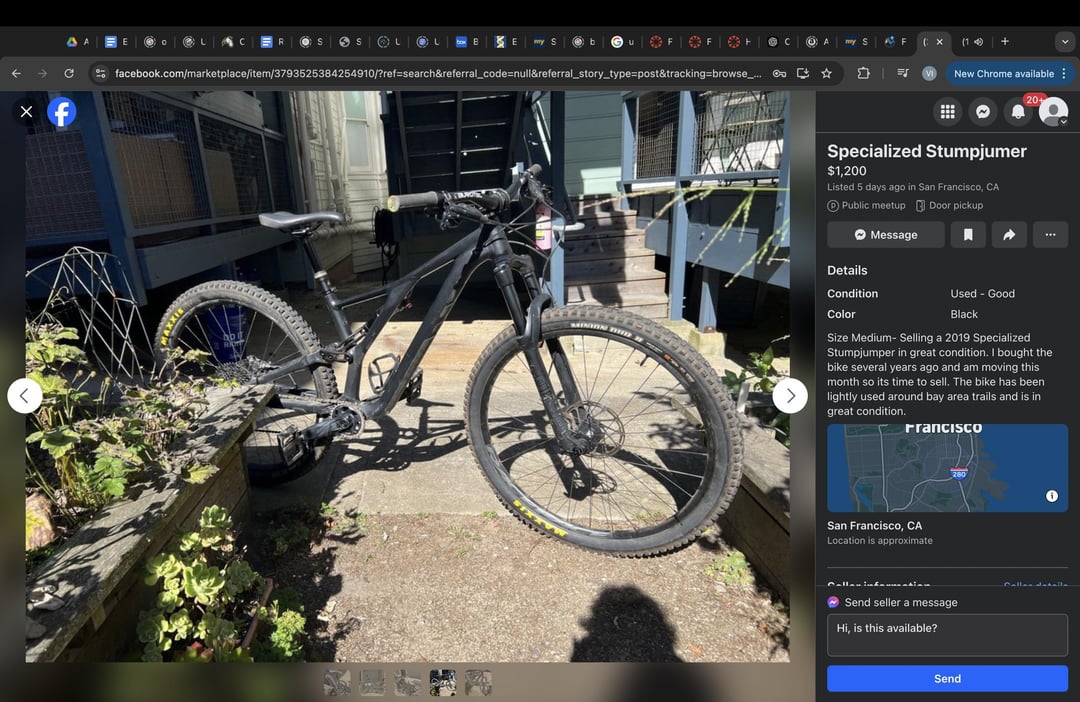Click the Used - Good condition value

pyautogui.click(x=982, y=293)
